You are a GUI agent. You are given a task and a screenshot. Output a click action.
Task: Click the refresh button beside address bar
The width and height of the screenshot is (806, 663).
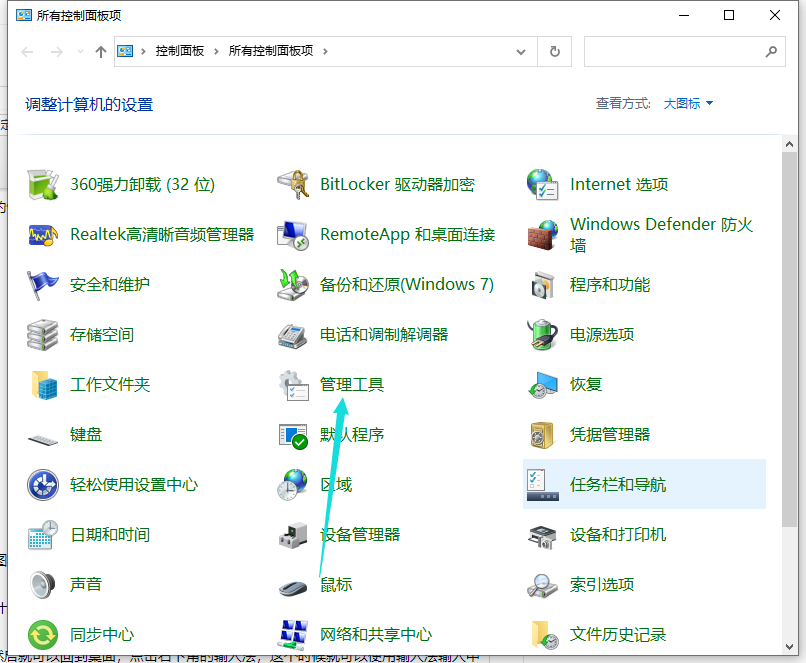pyautogui.click(x=555, y=51)
